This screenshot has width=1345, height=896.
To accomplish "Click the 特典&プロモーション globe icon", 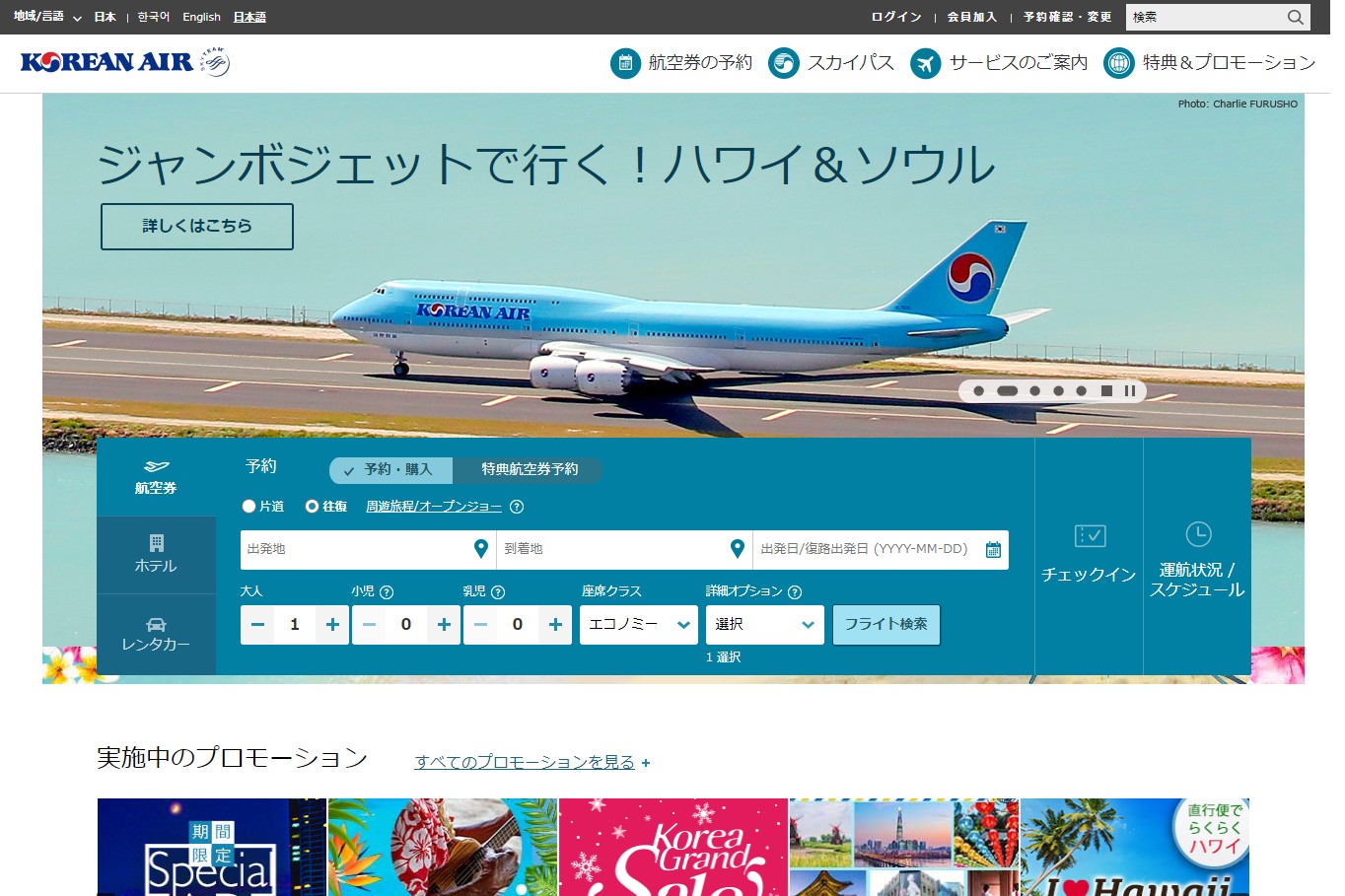I will click(x=1118, y=63).
